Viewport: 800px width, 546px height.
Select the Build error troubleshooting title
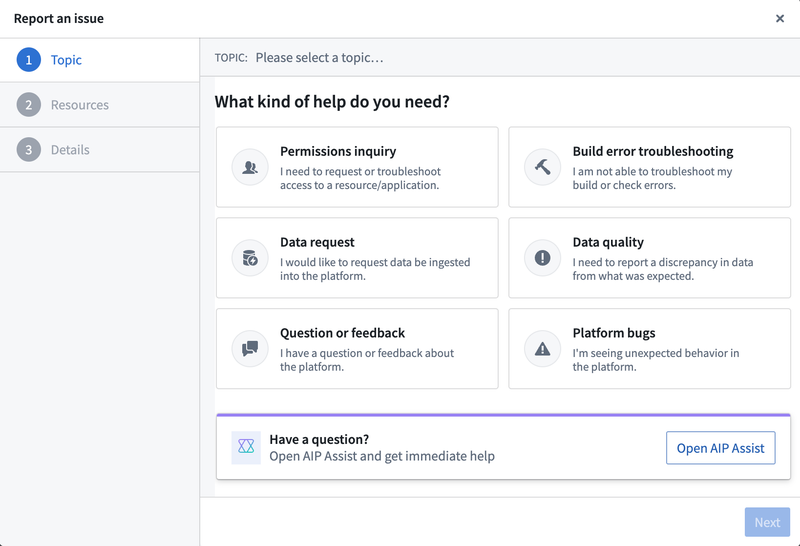point(653,152)
